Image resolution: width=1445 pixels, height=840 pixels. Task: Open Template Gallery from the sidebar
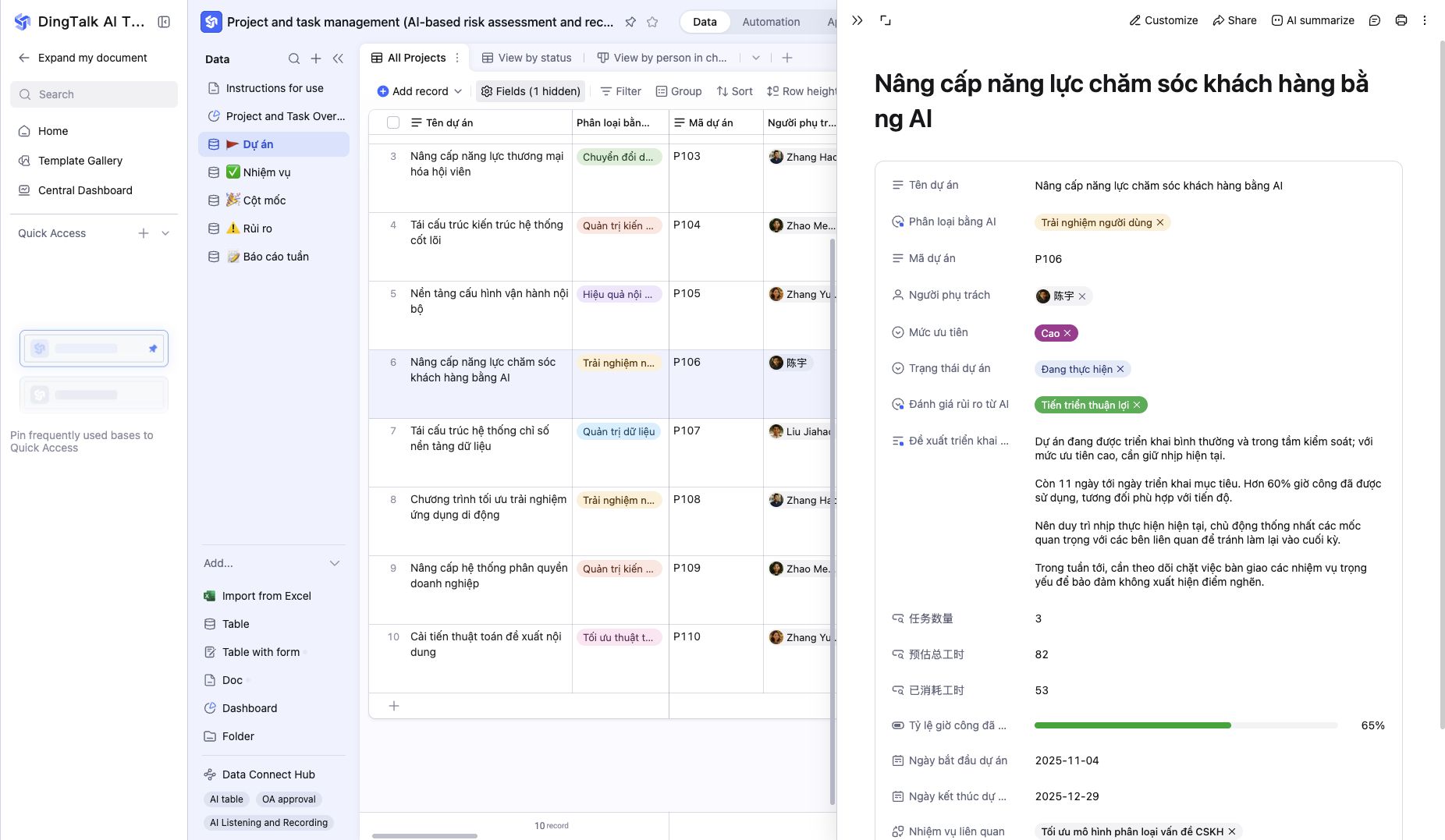point(80,161)
